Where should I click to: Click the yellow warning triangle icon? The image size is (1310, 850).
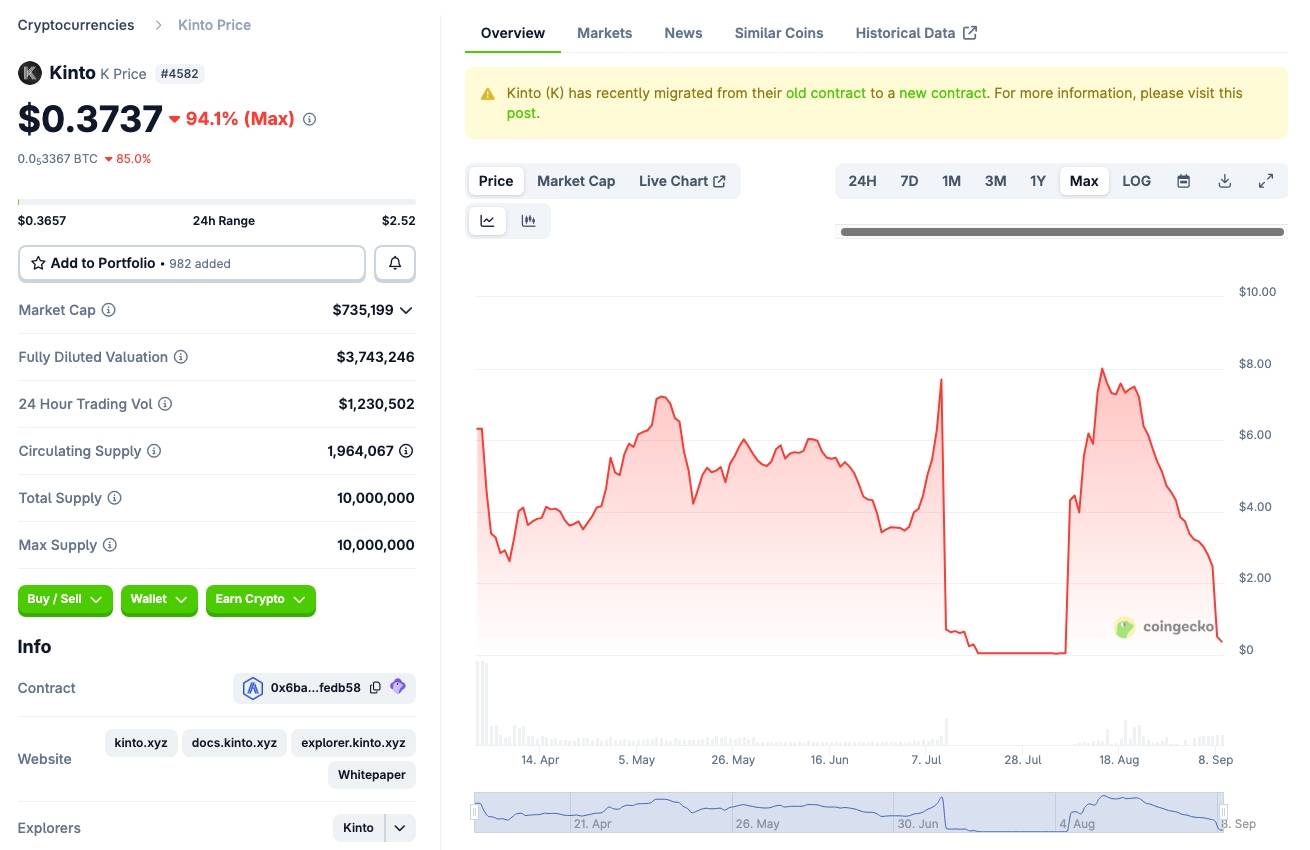coord(487,94)
